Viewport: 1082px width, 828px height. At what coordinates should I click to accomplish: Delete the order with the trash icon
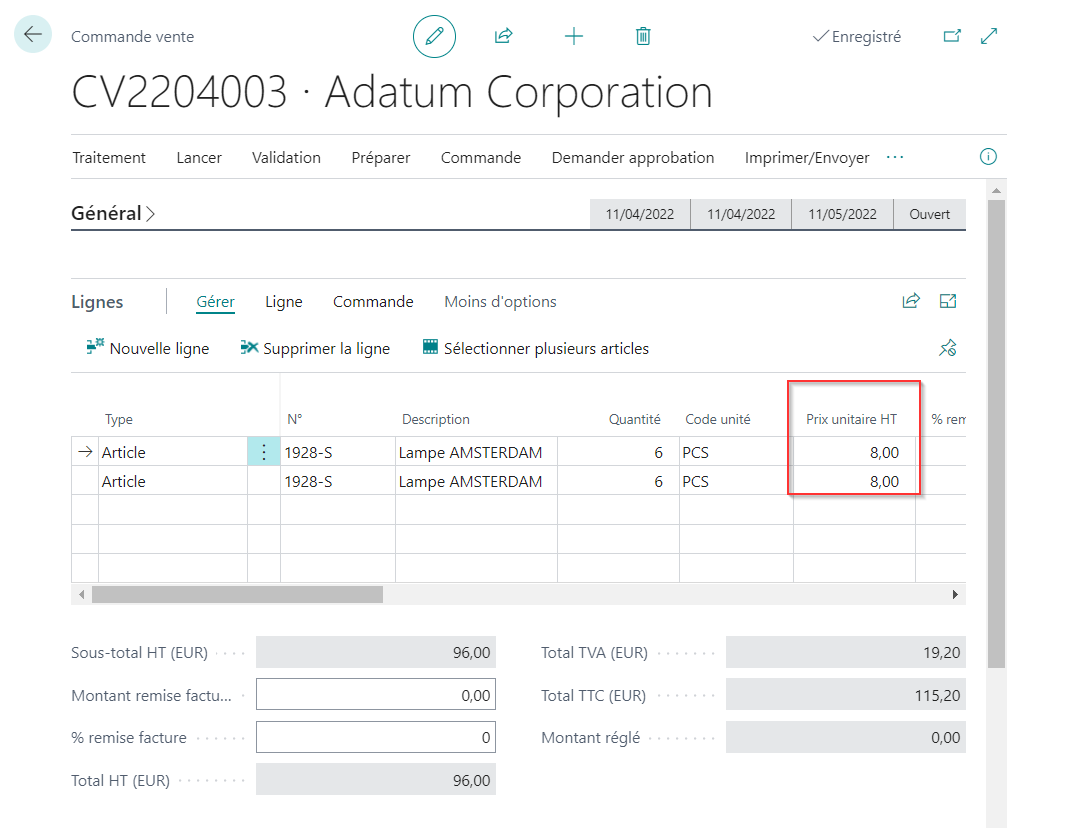643,36
